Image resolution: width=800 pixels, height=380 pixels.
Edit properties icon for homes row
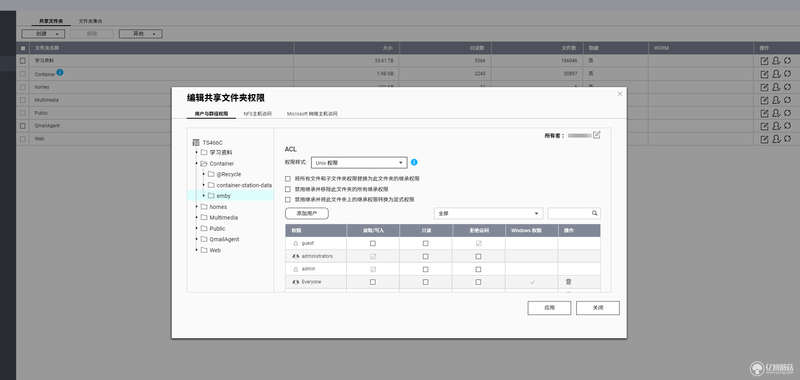(764, 87)
